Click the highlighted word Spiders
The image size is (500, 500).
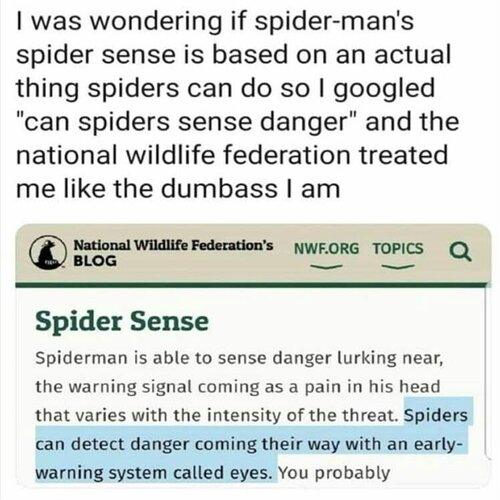(x=436, y=415)
